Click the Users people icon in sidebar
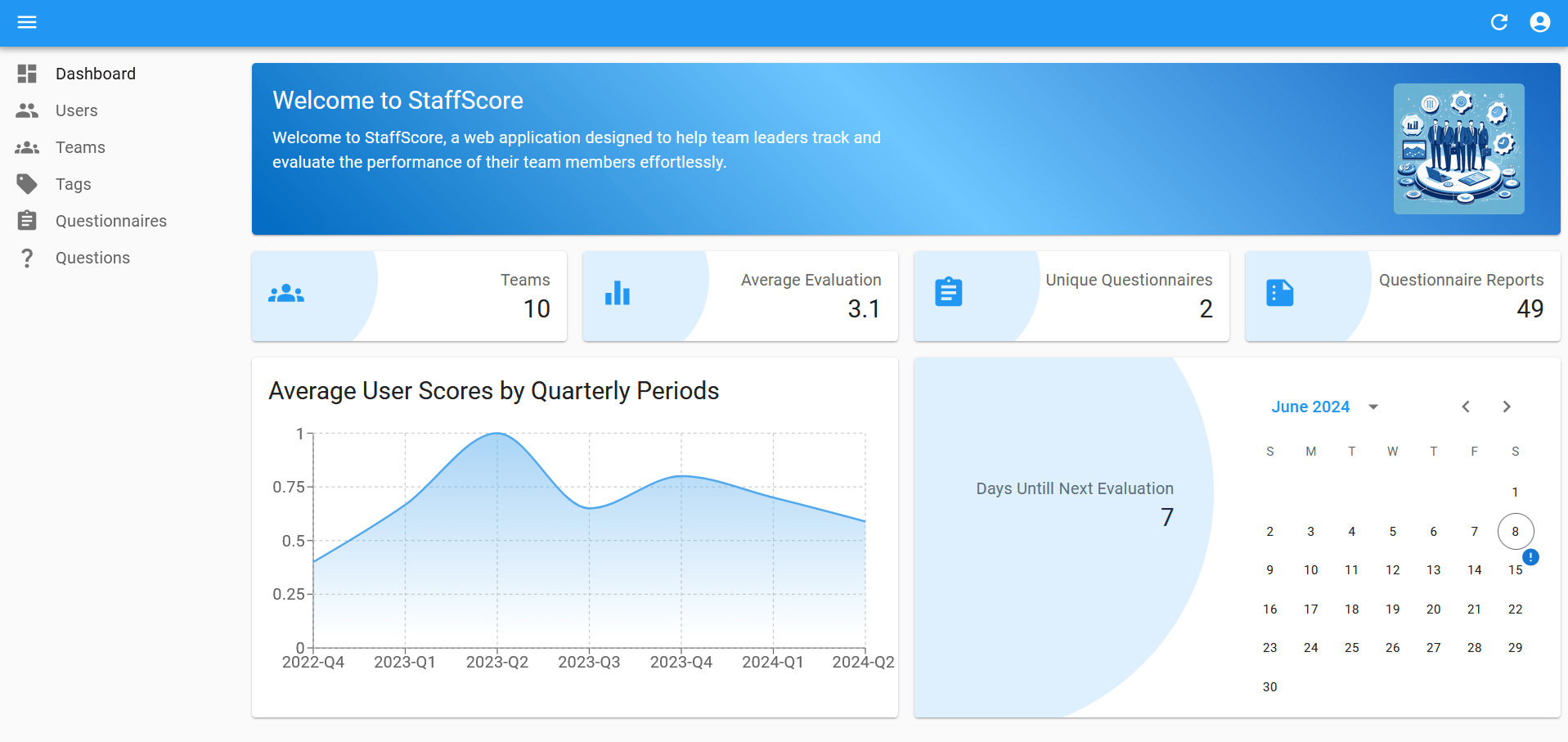The width and height of the screenshot is (1568, 742). click(27, 110)
